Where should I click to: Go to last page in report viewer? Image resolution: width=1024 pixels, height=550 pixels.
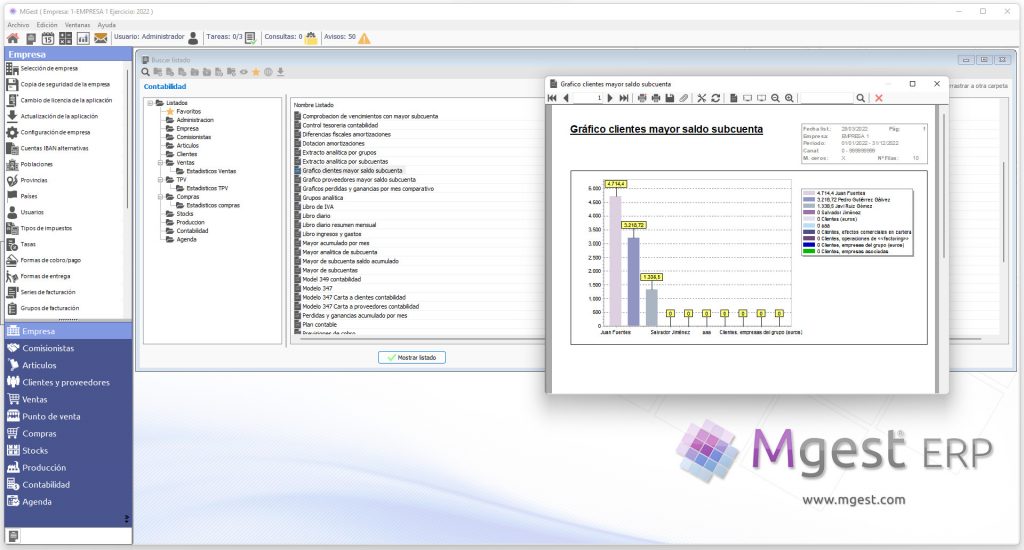point(624,98)
